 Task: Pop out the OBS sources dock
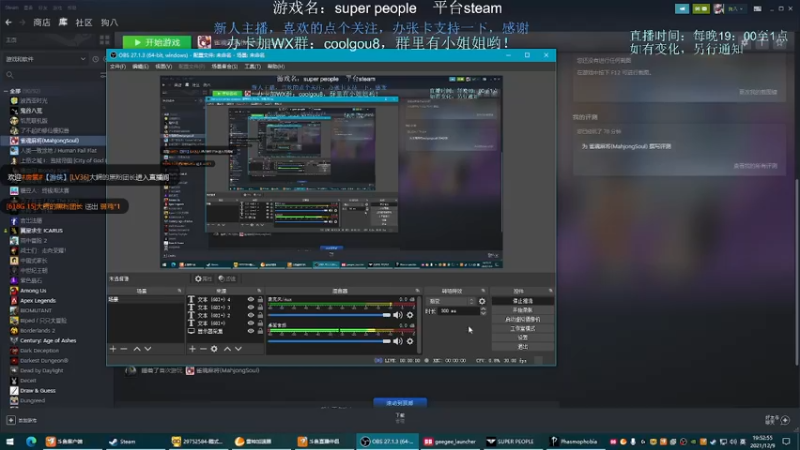click(259, 291)
